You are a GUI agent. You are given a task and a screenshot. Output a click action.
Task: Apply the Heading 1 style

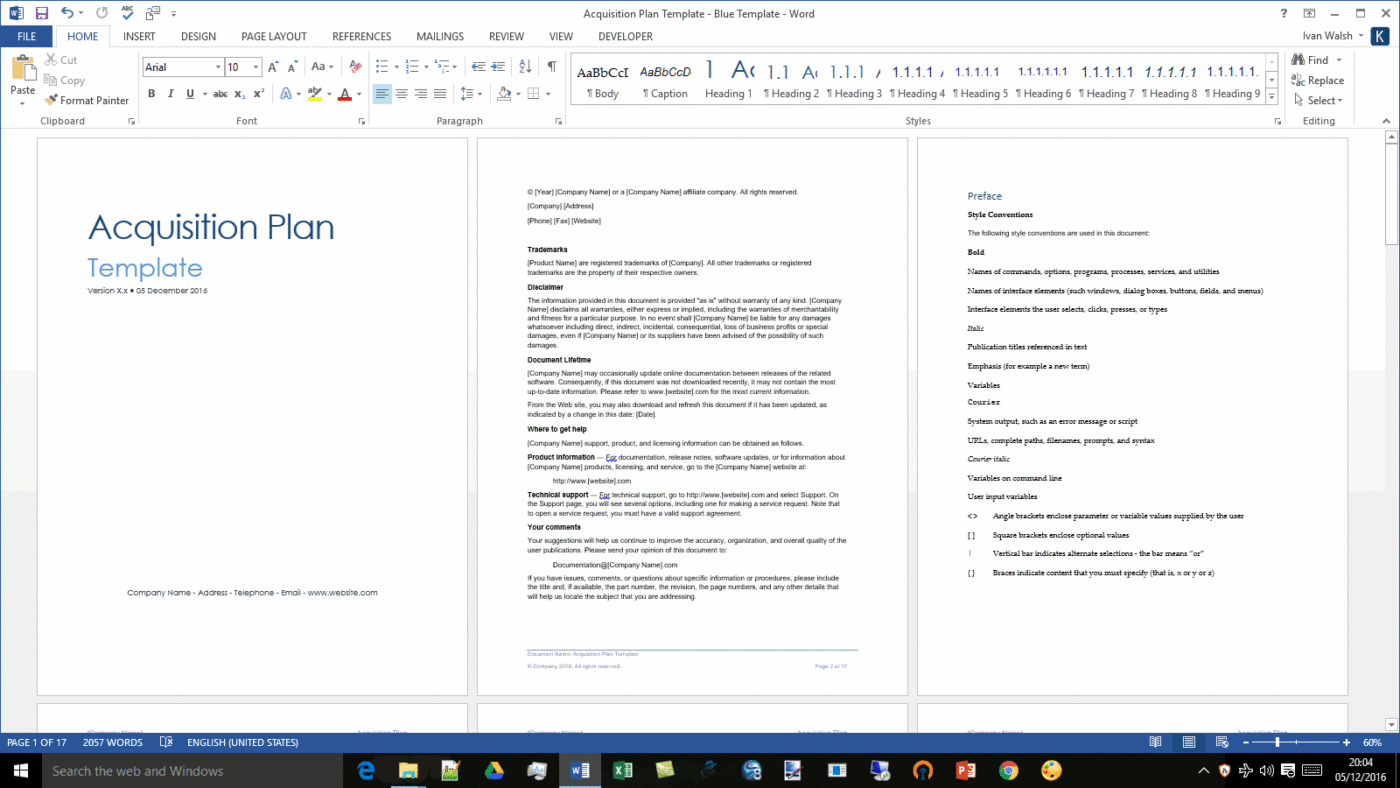pos(728,80)
